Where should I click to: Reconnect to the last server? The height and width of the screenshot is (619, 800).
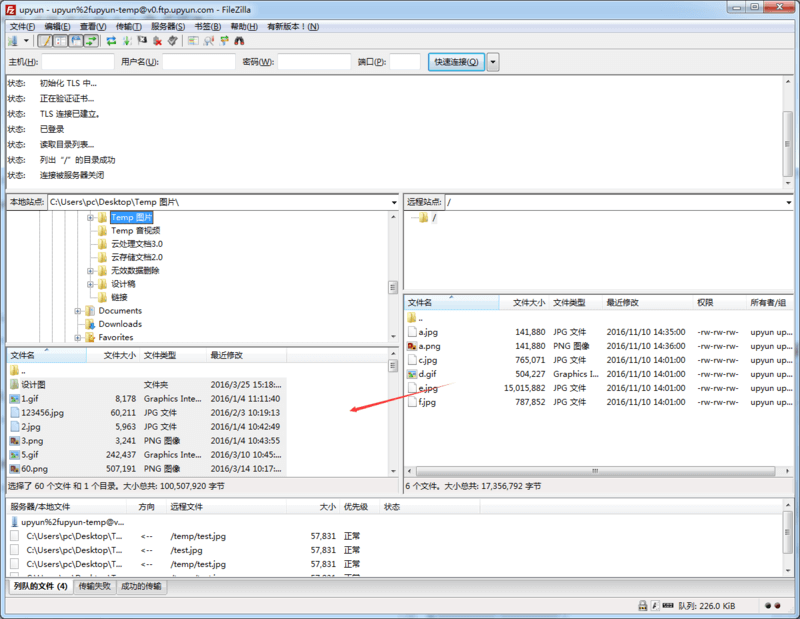click(x=173, y=41)
